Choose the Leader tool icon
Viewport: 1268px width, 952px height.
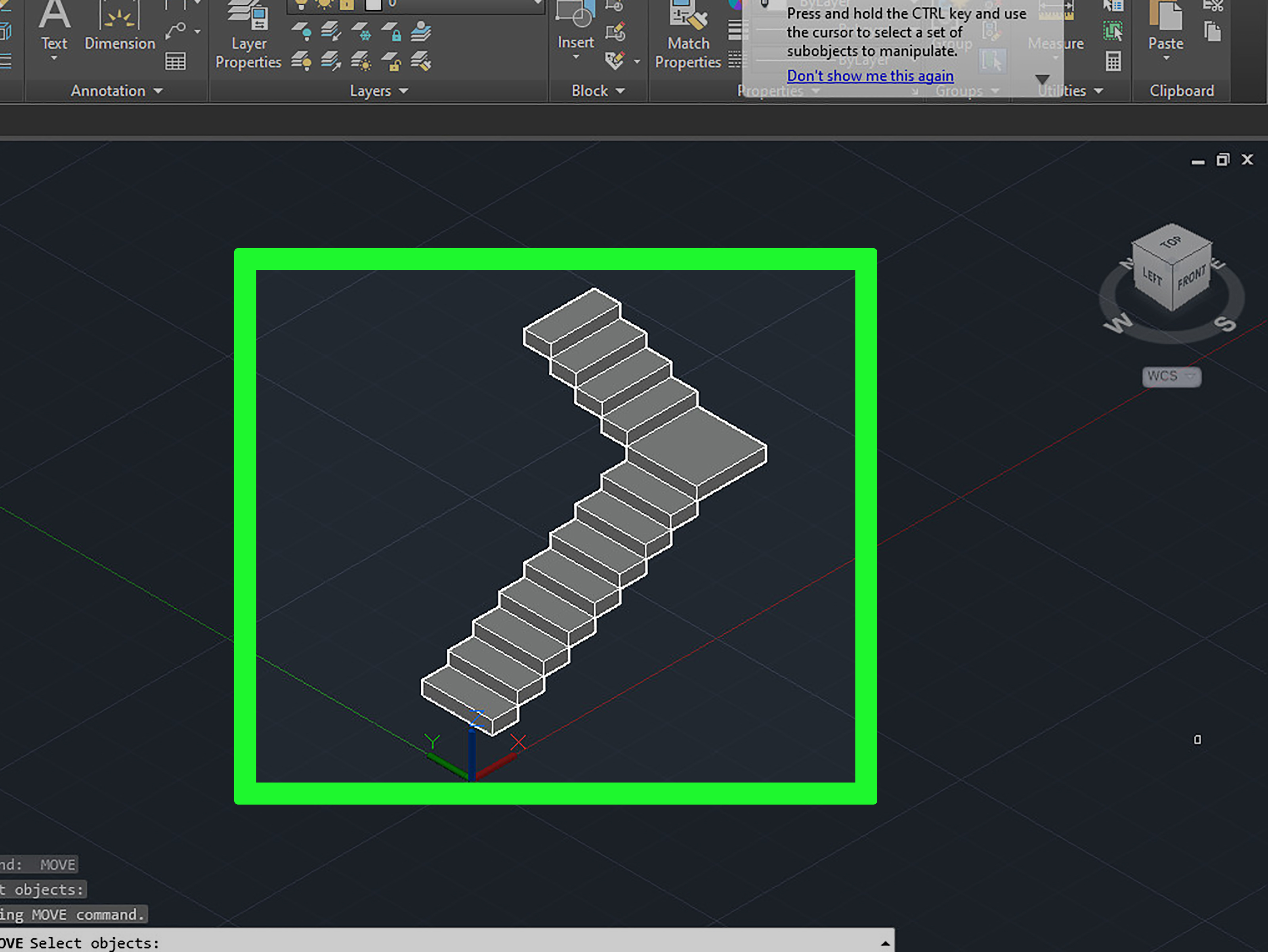click(x=176, y=31)
